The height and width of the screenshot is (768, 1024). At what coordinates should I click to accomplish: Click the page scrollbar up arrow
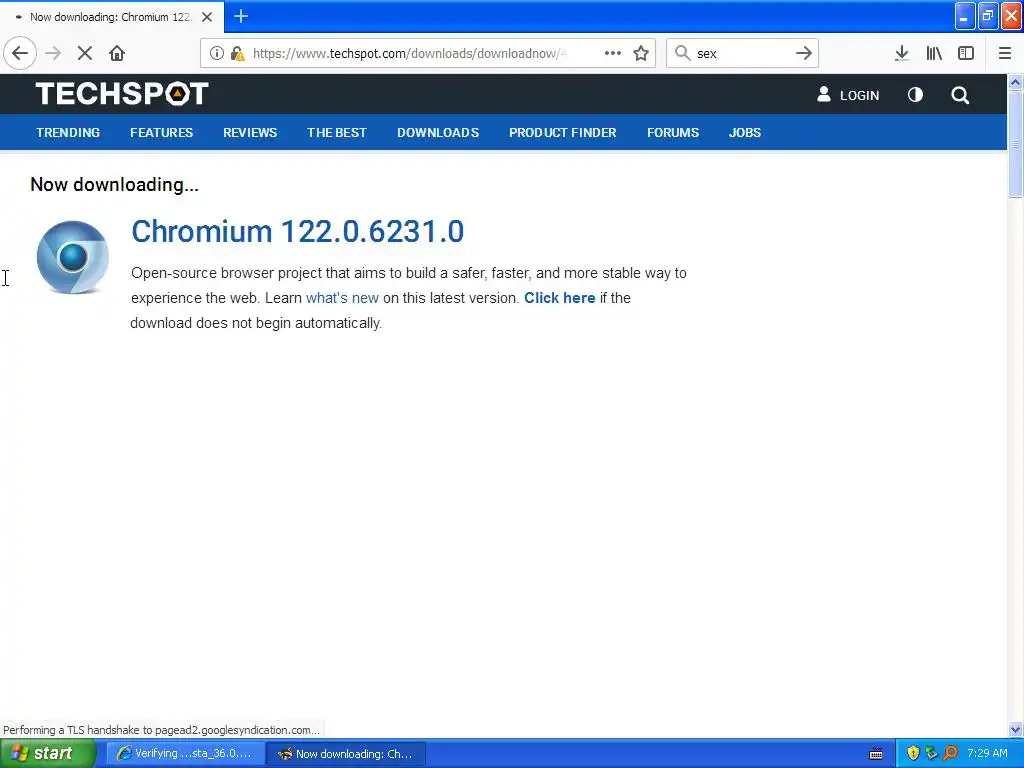point(1016,82)
